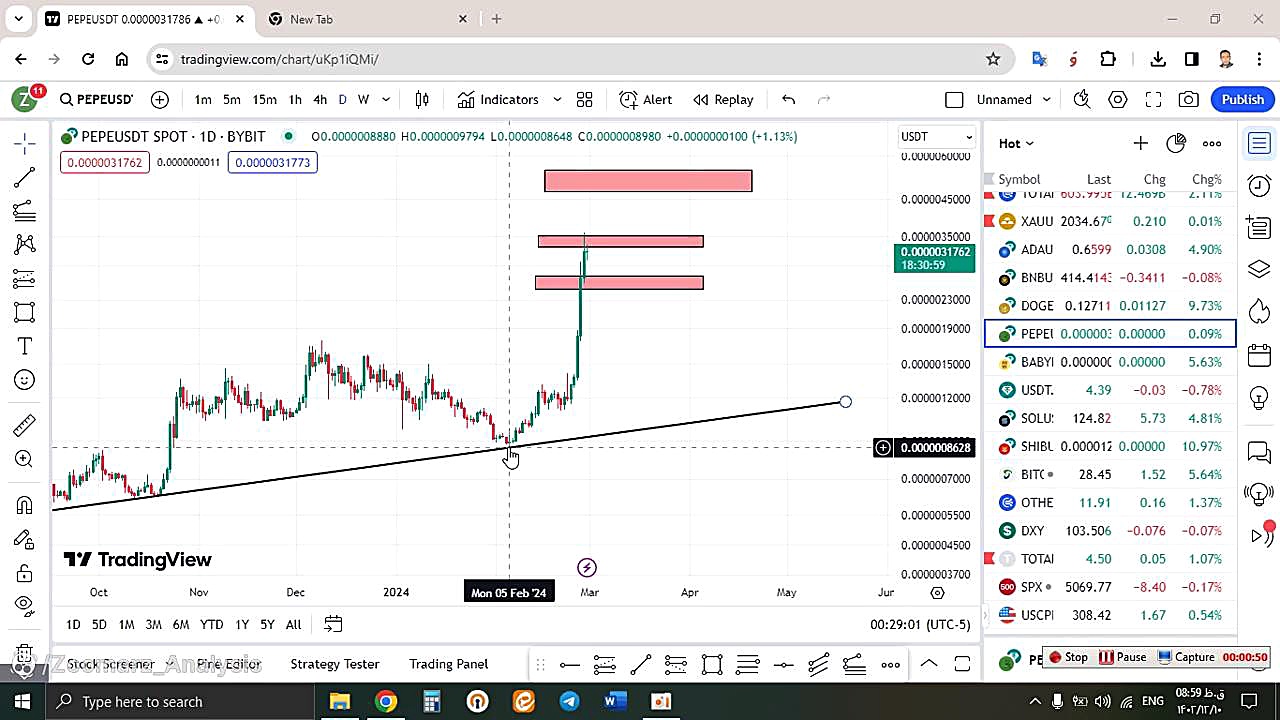Add a symbol to the watchlist
The width and height of the screenshot is (1280, 720).
(x=1140, y=143)
